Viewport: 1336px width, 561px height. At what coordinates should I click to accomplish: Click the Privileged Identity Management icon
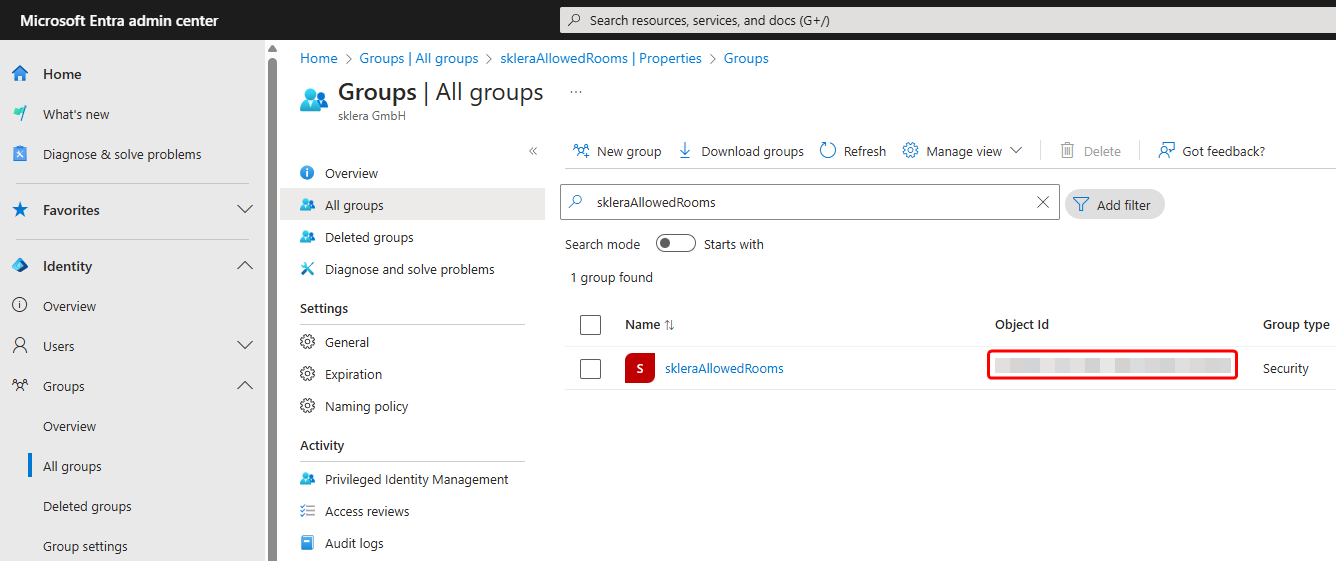pyautogui.click(x=308, y=479)
